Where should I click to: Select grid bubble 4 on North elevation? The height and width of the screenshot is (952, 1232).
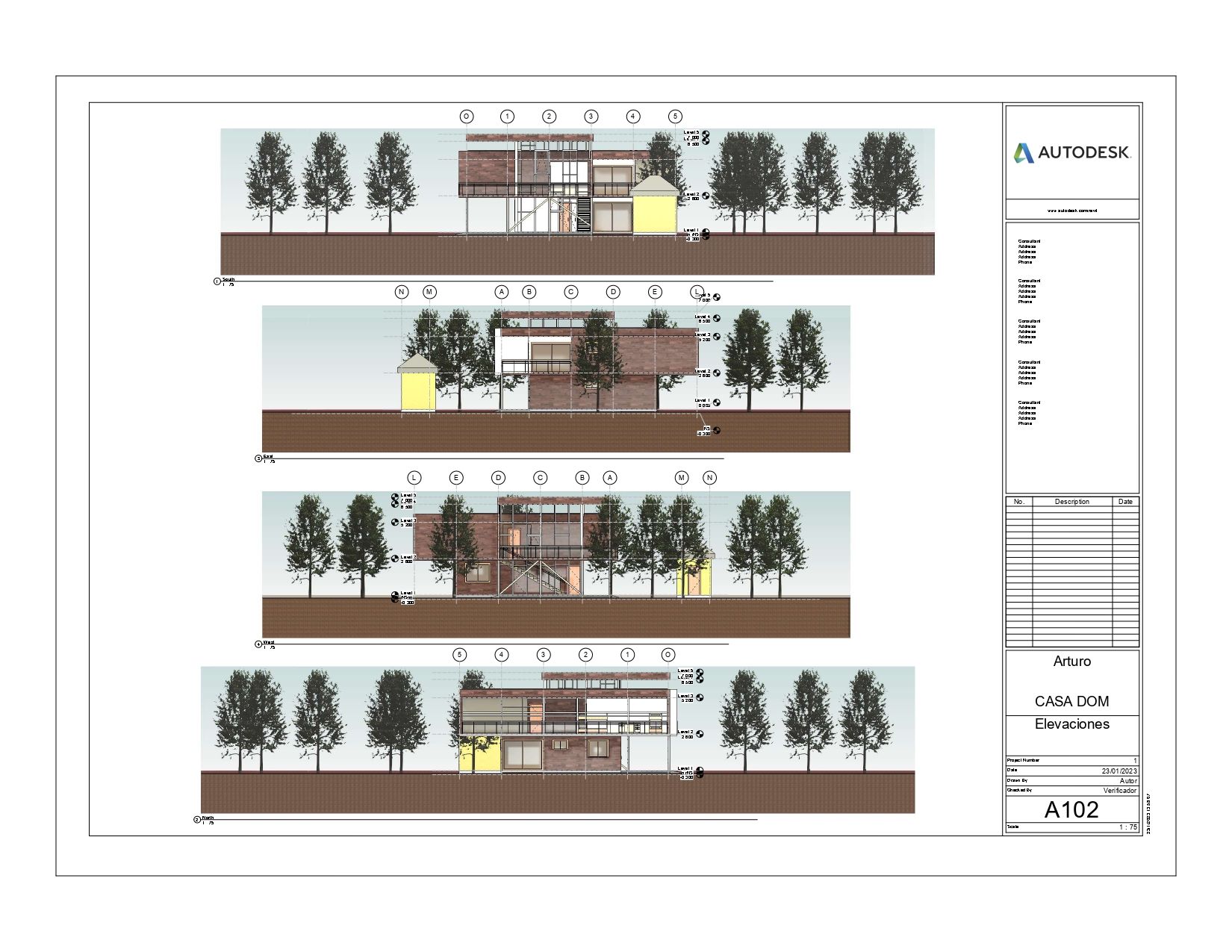click(502, 655)
